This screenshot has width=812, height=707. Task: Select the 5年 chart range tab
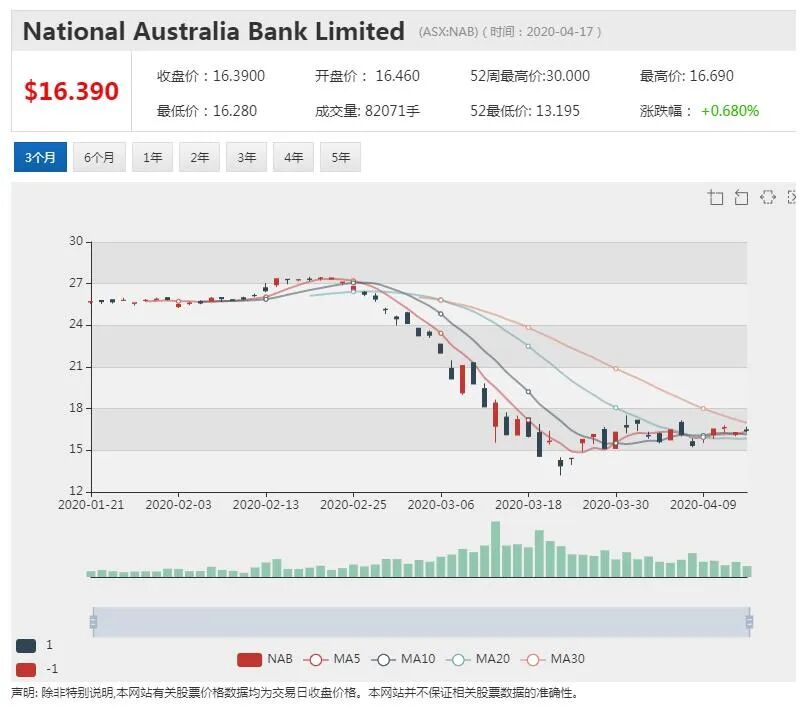point(340,157)
